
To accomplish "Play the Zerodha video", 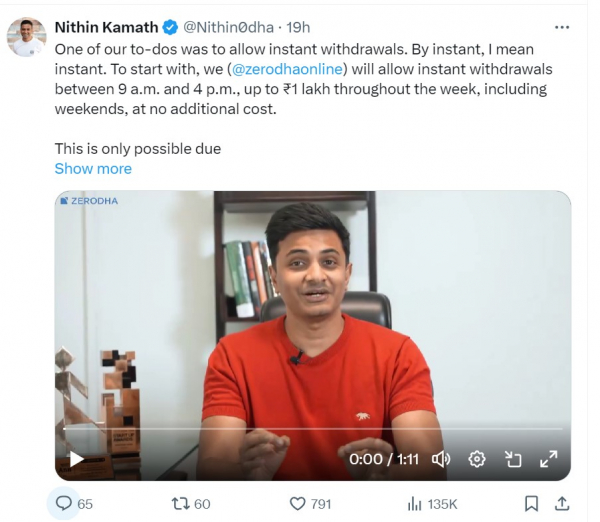I will (76, 459).
